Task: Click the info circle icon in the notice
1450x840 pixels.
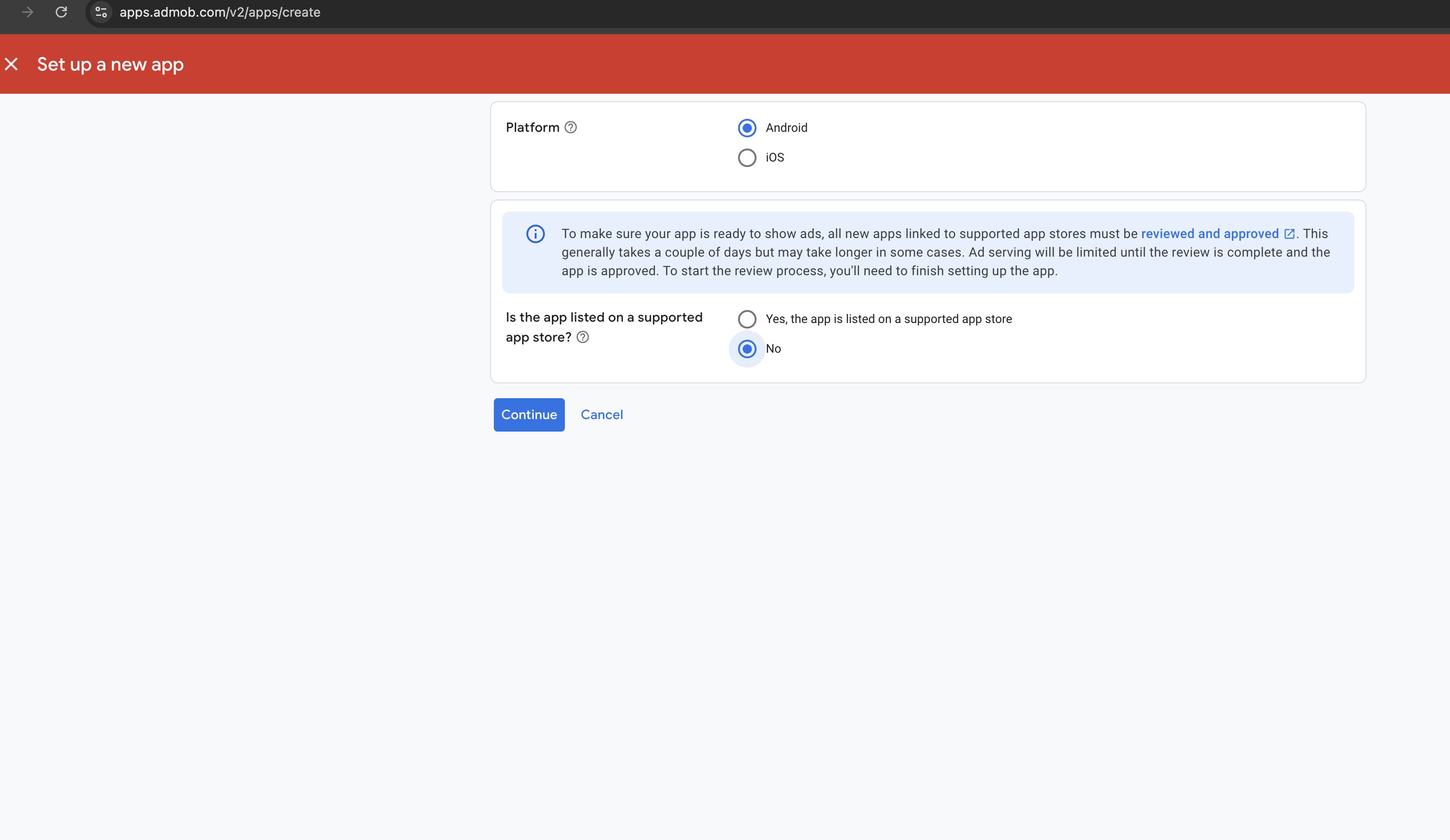Action: 535,233
